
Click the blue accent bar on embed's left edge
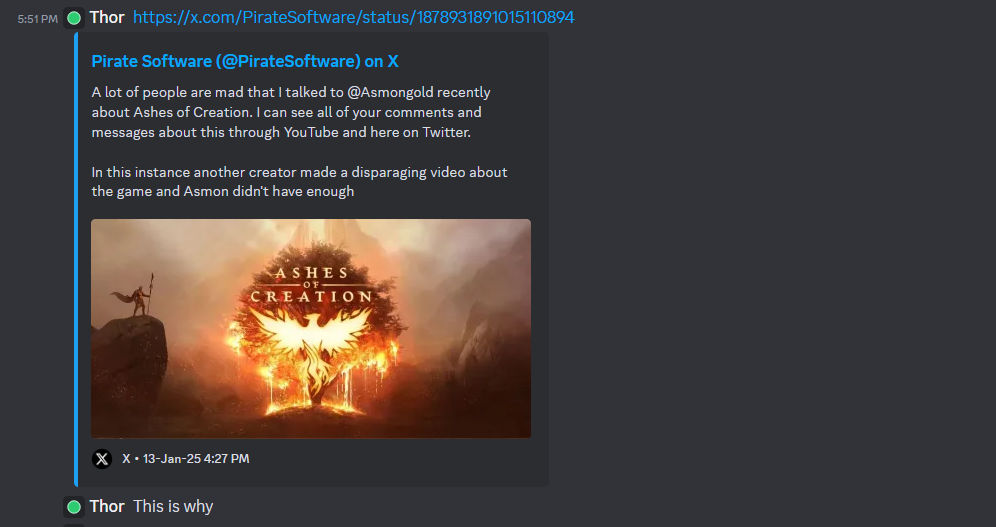pyautogui.click(x=76, y=259)
